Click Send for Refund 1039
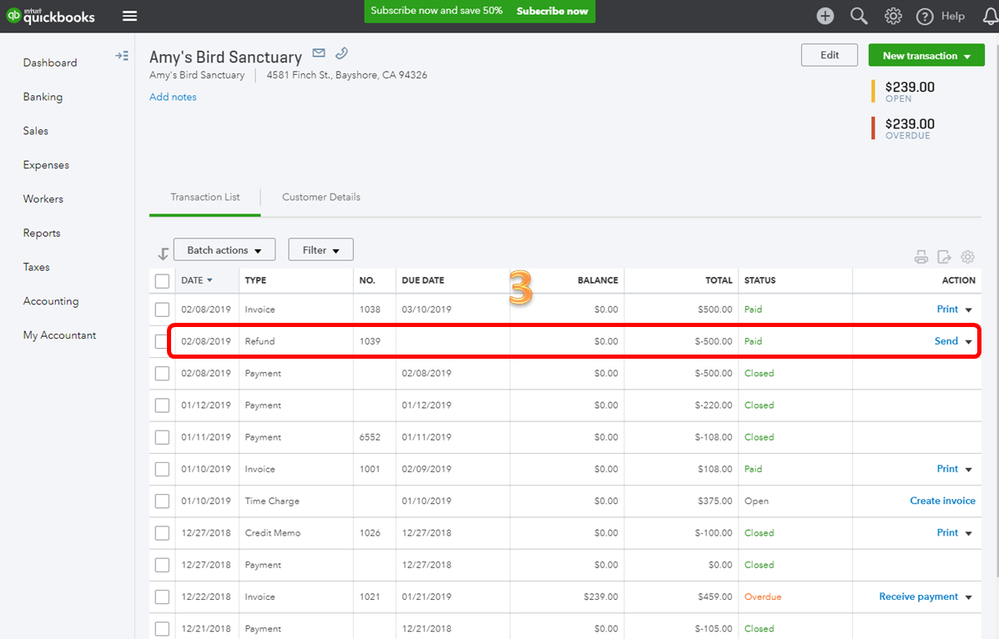 (946, 341)
